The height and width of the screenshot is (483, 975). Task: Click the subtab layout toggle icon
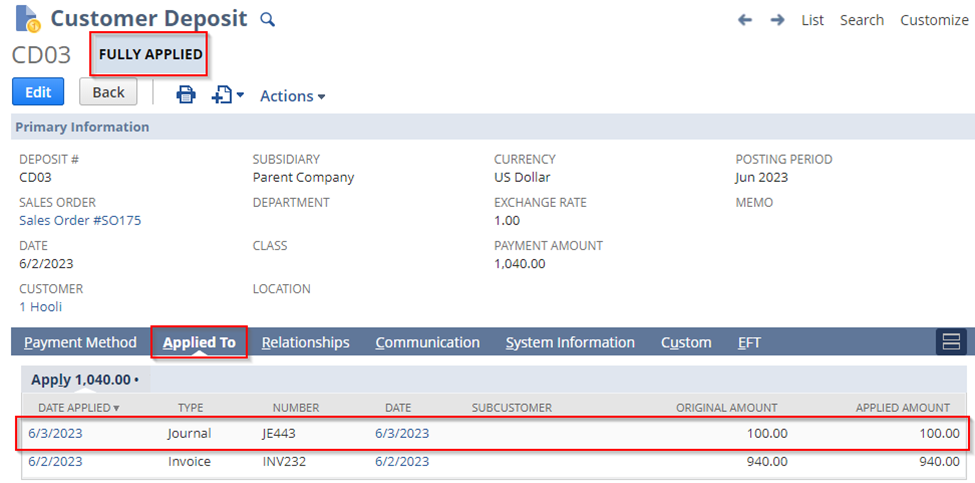point(951,342)
